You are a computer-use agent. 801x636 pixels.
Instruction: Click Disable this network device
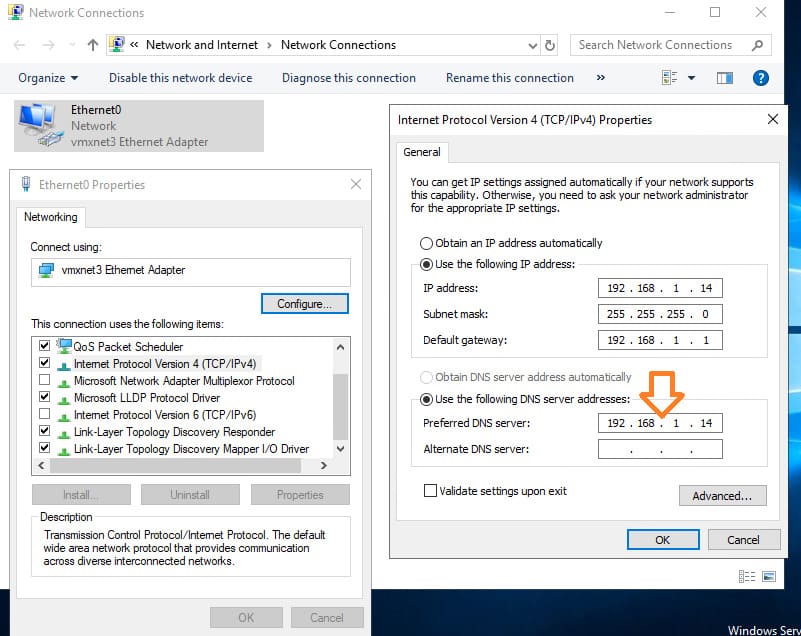coord(180,78)
